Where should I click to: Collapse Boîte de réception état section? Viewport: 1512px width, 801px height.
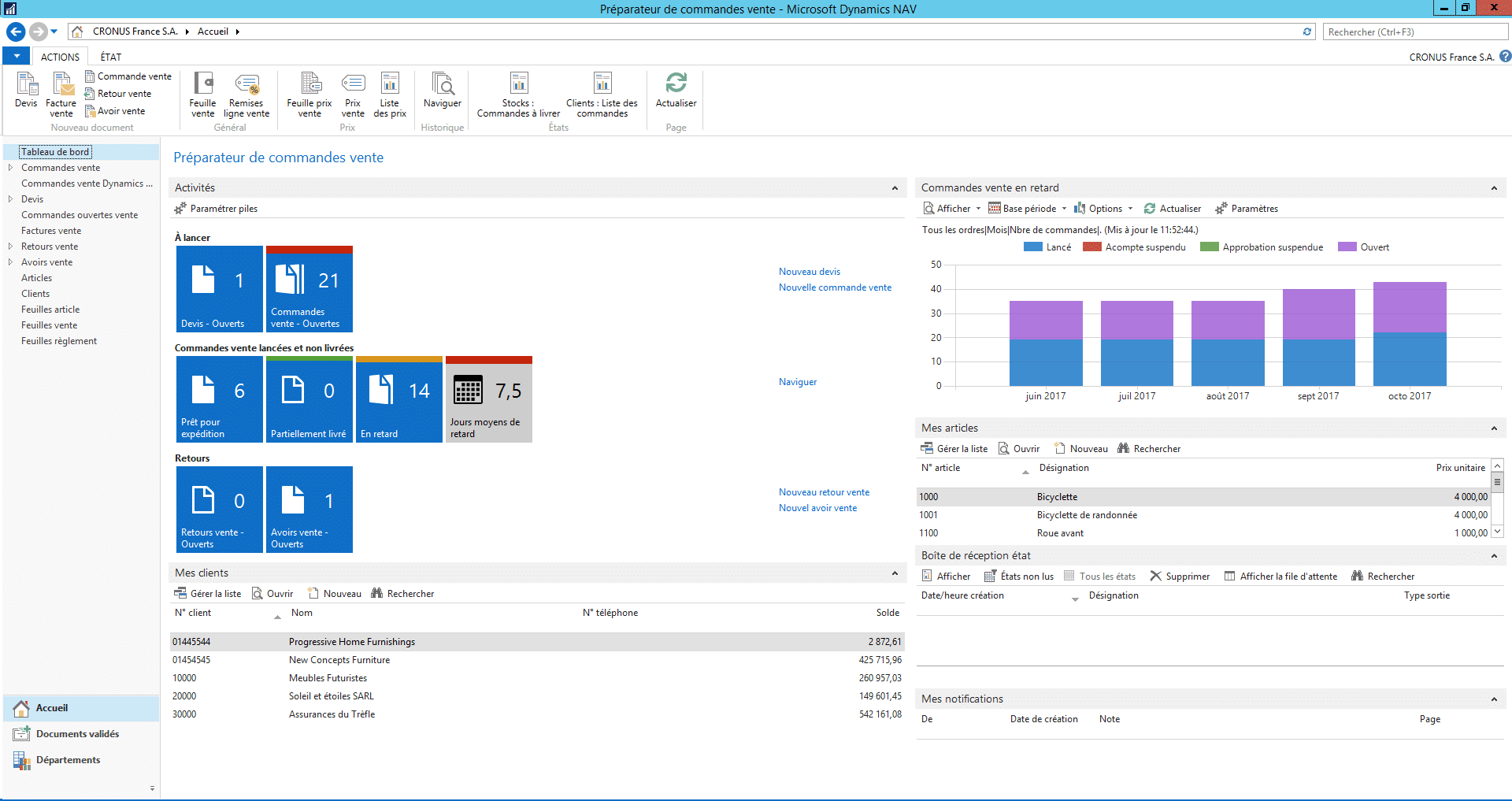tap(1494, 556)
